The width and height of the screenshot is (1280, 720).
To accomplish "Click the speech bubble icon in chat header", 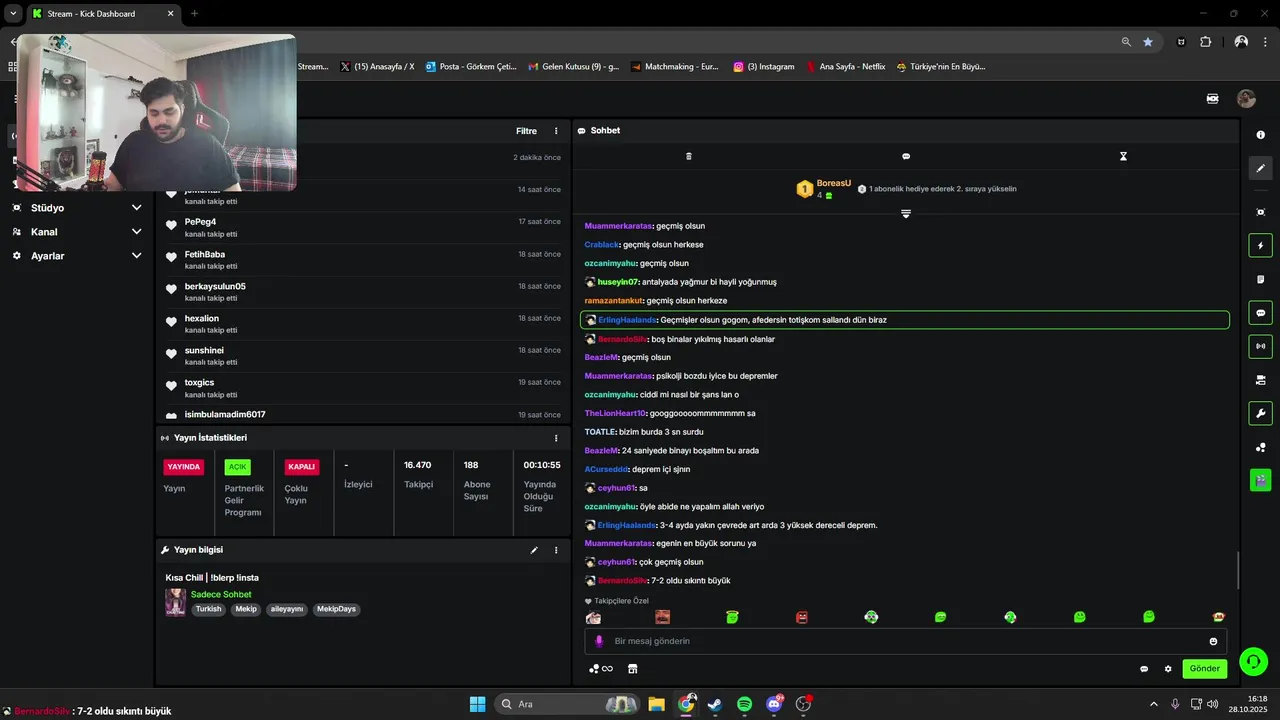I will click(906, 156).
